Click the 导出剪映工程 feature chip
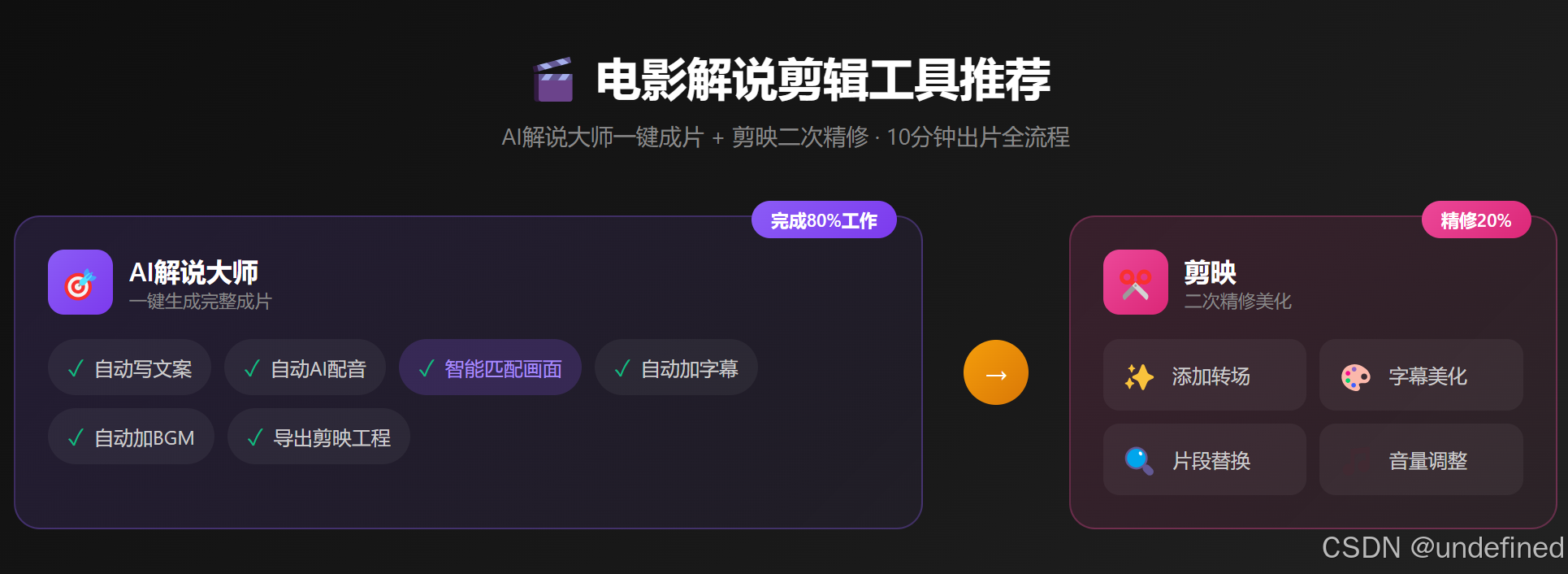 (318, 437)
